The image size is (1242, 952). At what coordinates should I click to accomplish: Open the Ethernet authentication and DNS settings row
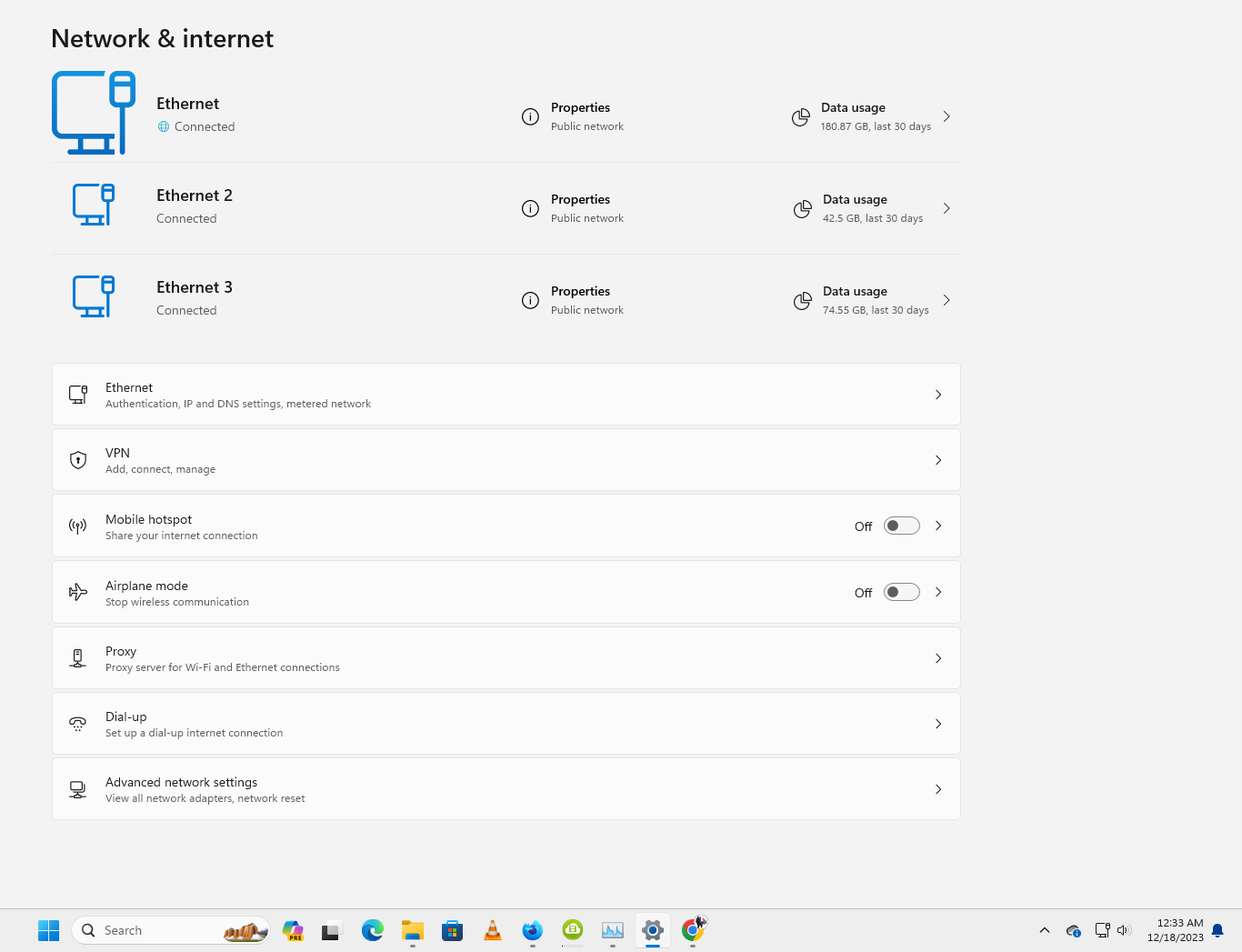point(506,395)
